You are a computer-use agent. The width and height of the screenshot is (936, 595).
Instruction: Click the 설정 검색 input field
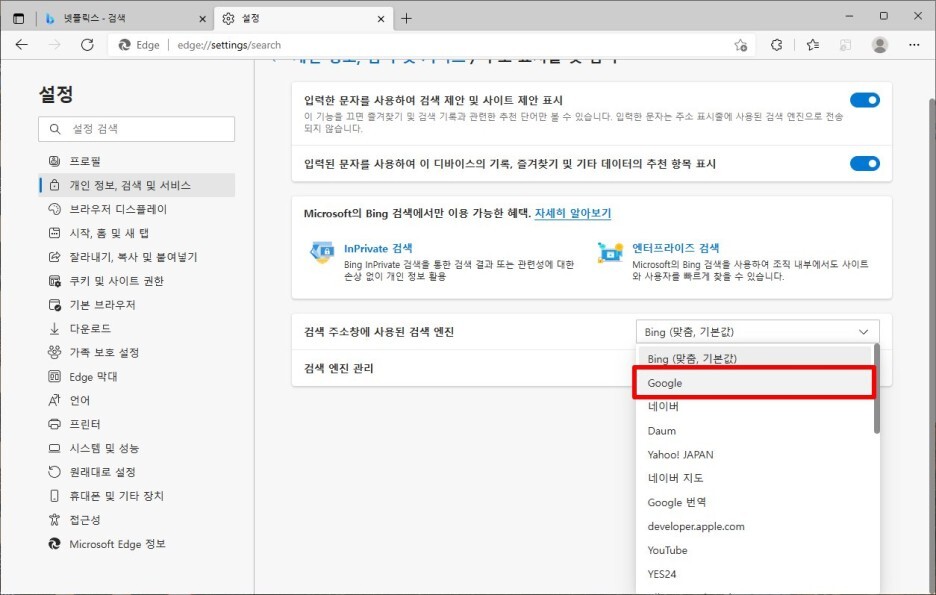[x=136, y=129]
